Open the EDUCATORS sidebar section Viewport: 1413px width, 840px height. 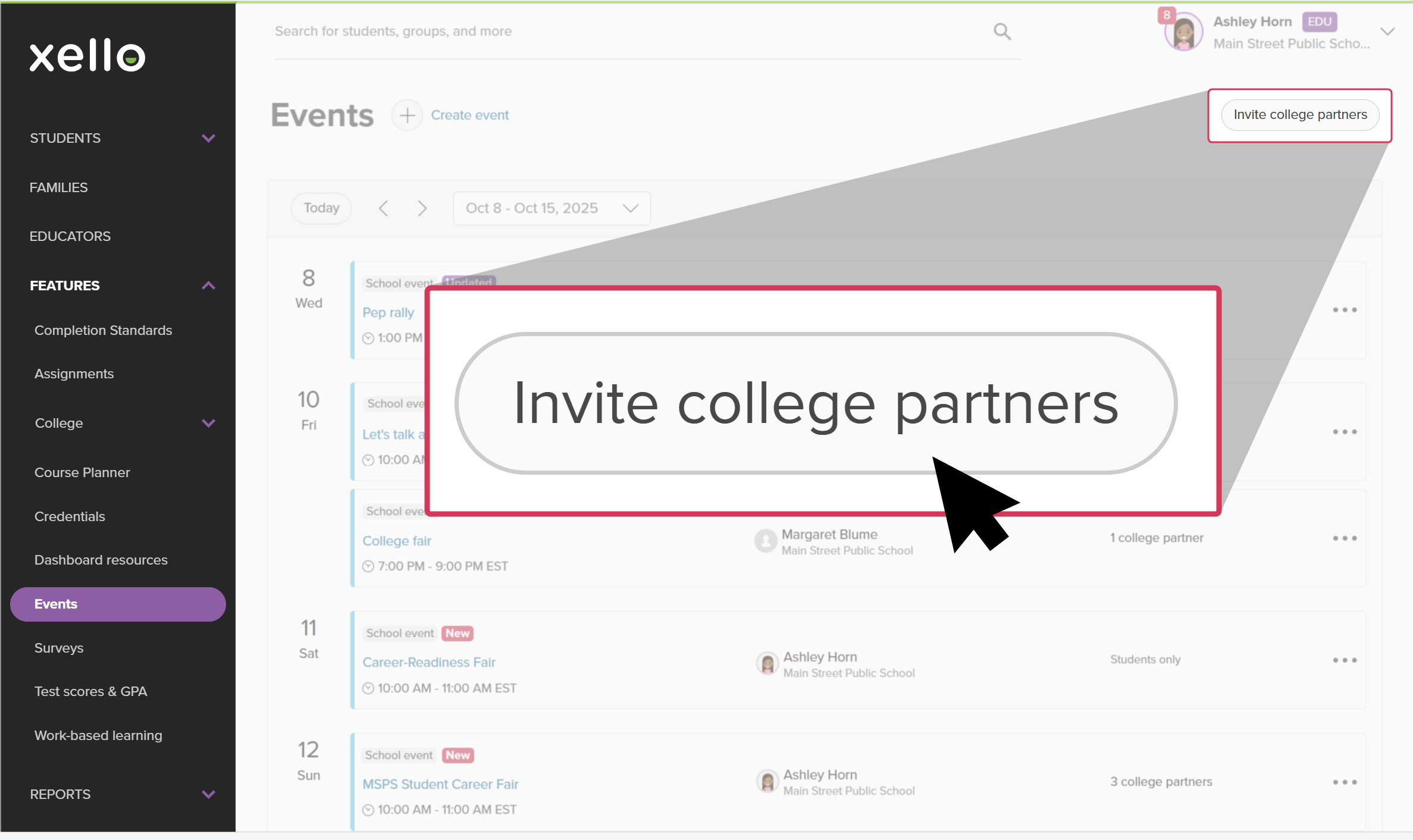tap(70, 236)
